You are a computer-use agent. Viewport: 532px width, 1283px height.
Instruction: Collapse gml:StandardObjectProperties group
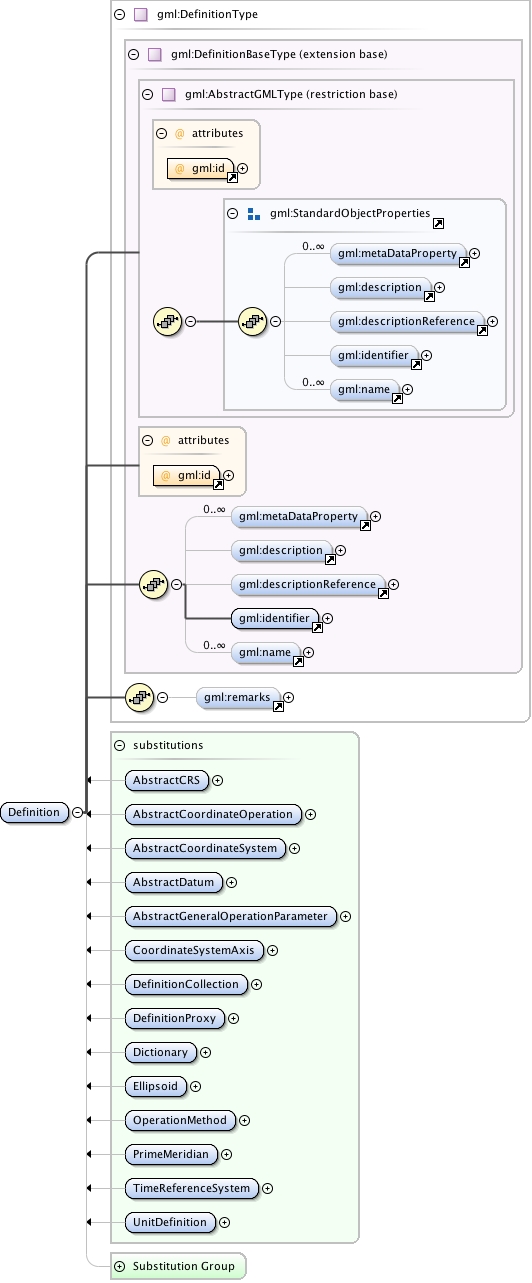tap(232, 213)
